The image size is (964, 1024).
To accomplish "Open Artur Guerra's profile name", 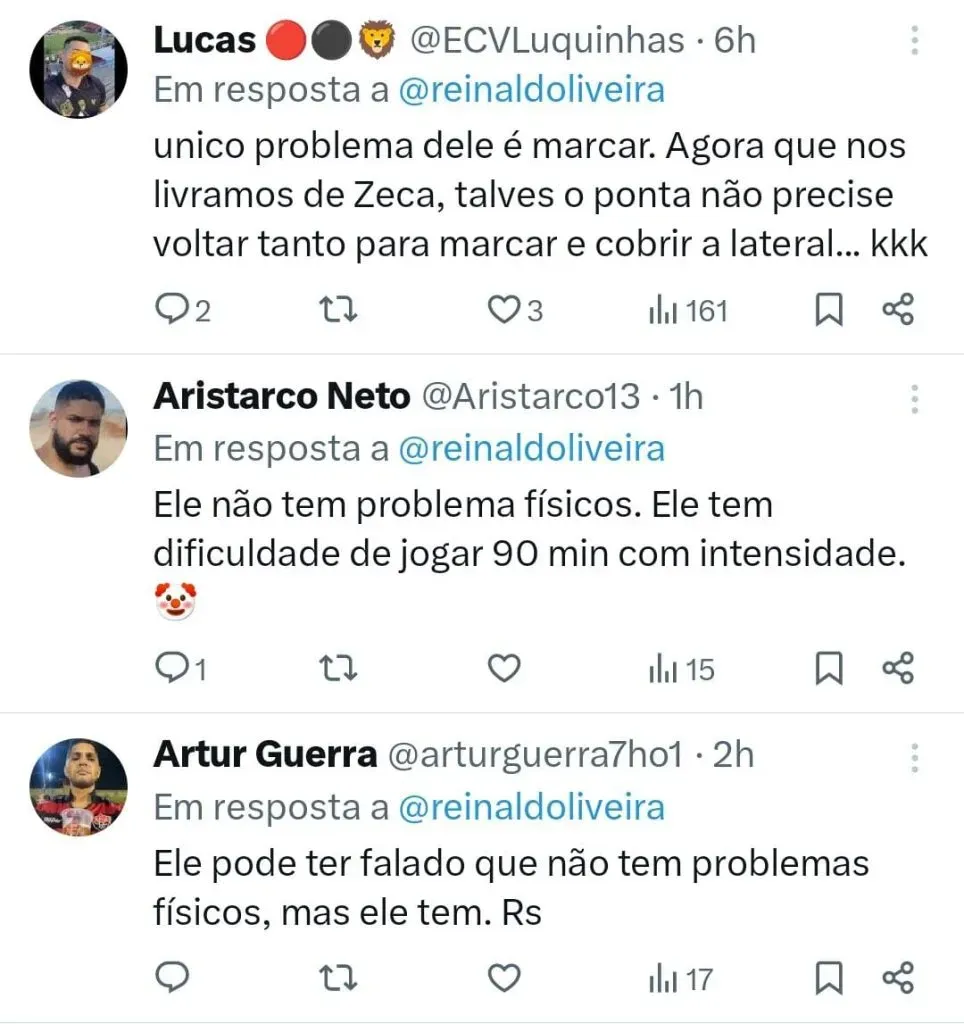I will click(265, 755).
